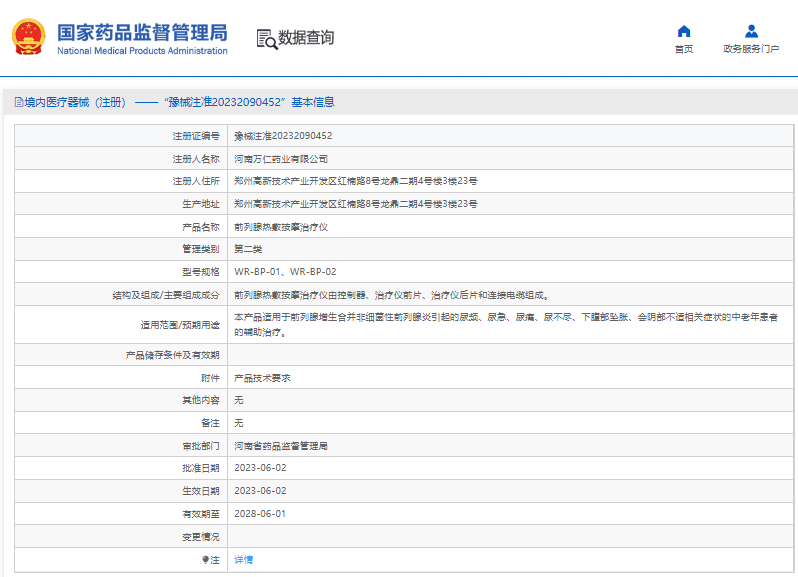Click the 产品名称 label
The width and height of the screenshot is (798, 577).
[201, 227]
